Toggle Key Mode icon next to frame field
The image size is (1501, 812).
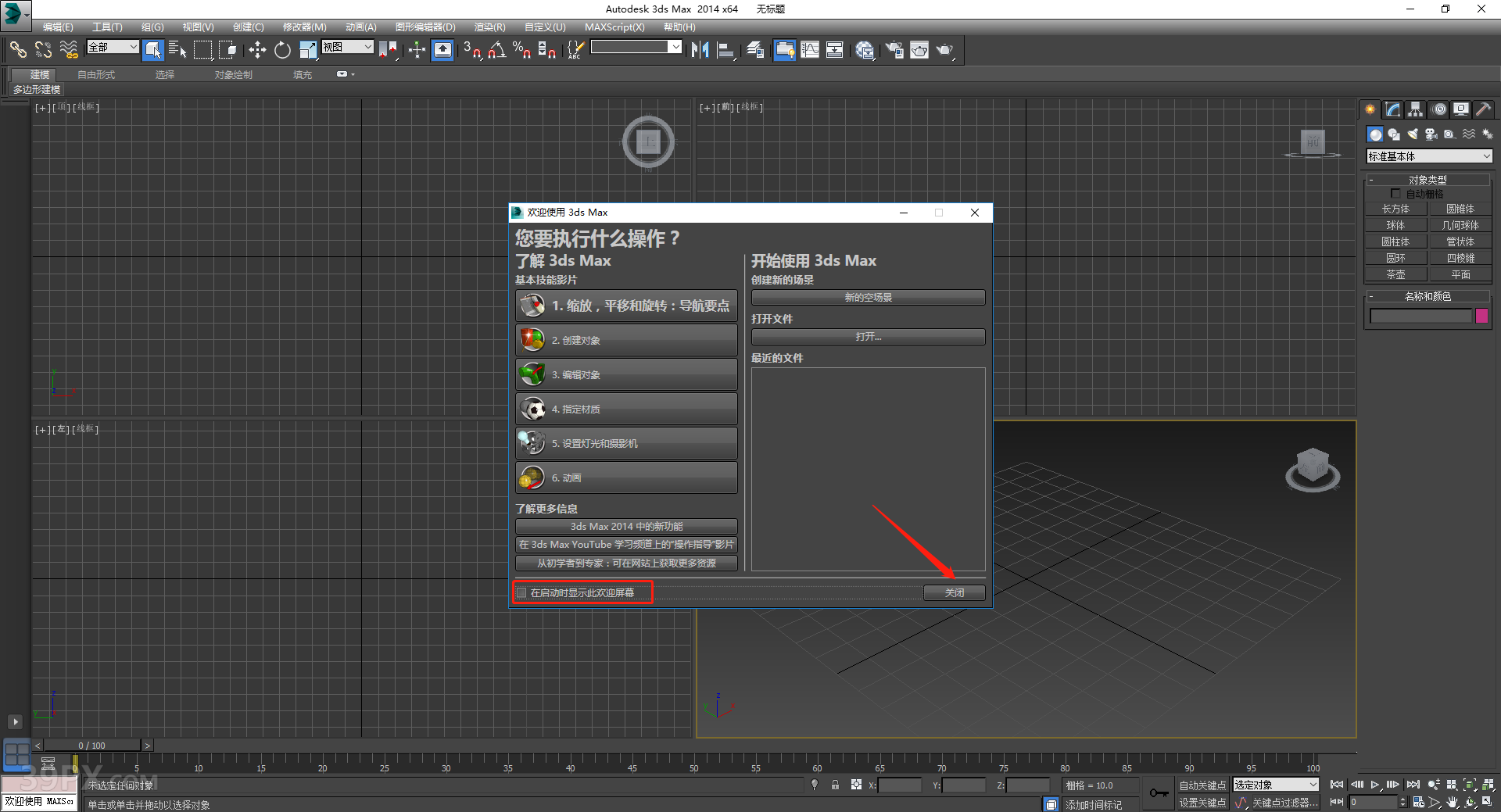[1337, 802]
